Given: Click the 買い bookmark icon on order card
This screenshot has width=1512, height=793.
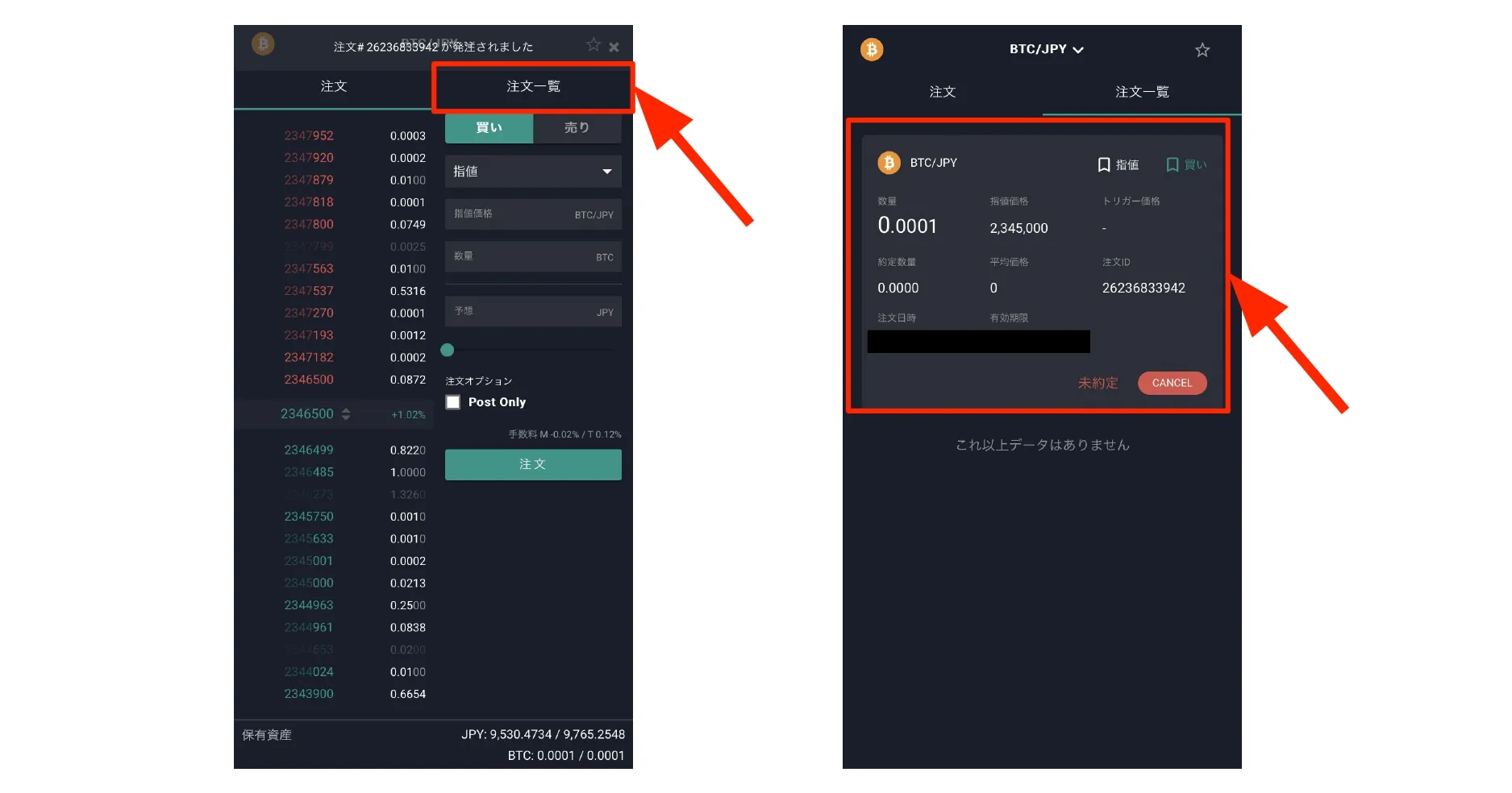Looking at the screenshot, I should [x=1173, y=165].
